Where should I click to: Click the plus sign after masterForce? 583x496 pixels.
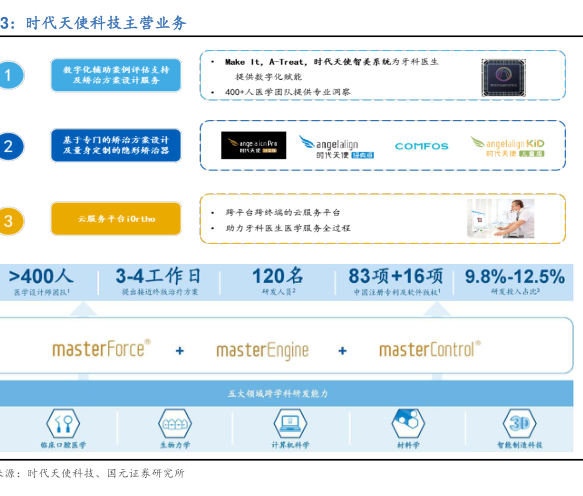coord(180,351)
